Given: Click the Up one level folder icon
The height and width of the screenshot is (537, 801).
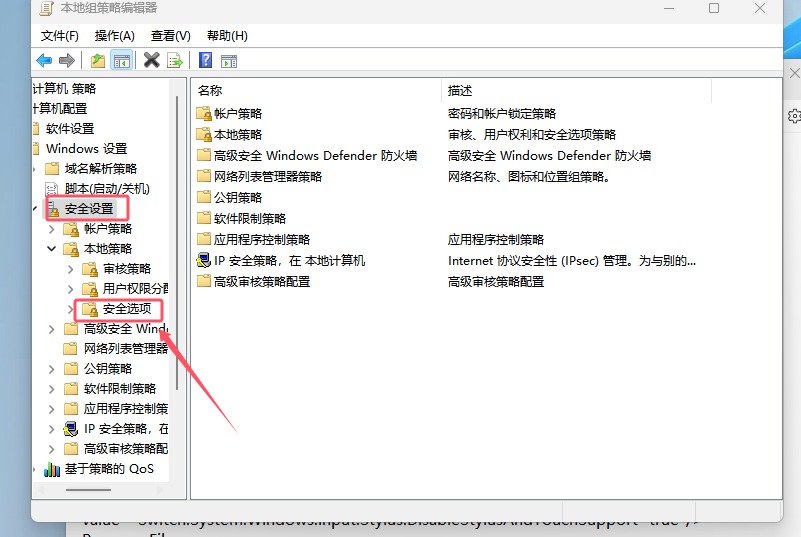Looking at the screenshot, I should pyautogui.click(x=98, y=60).
